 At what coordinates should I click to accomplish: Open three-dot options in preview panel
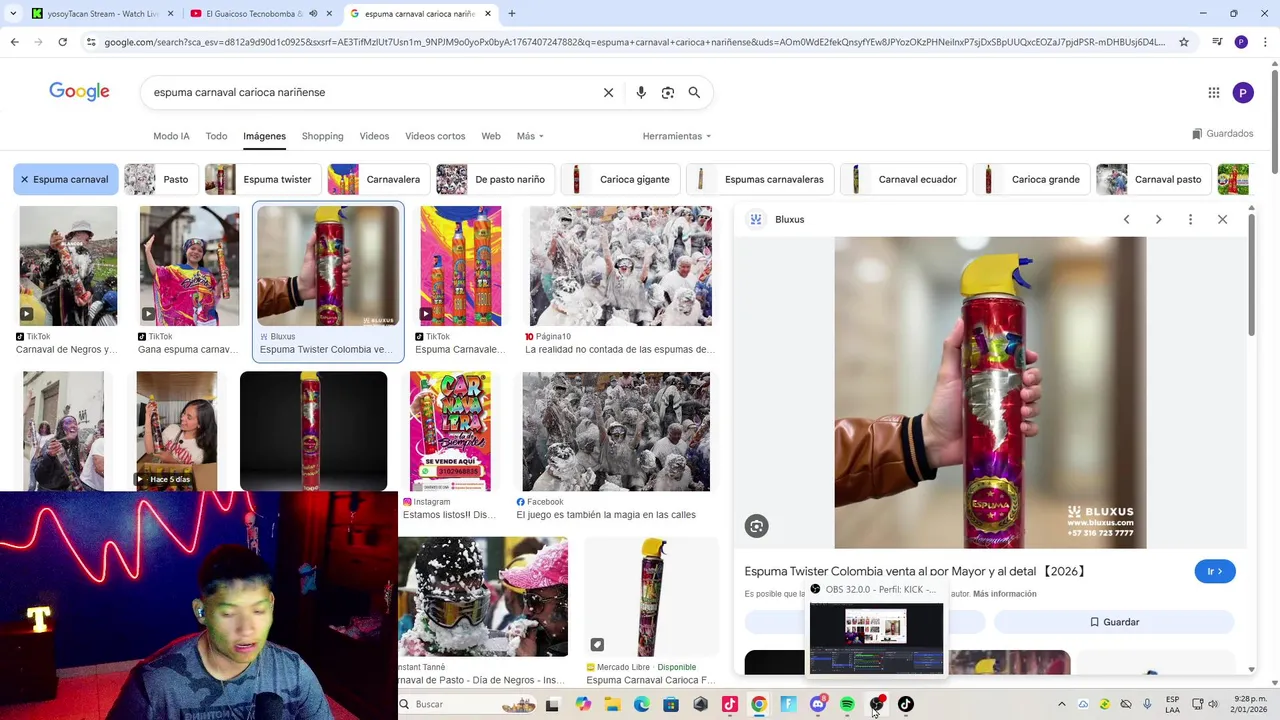click(x=1190, y=219)
